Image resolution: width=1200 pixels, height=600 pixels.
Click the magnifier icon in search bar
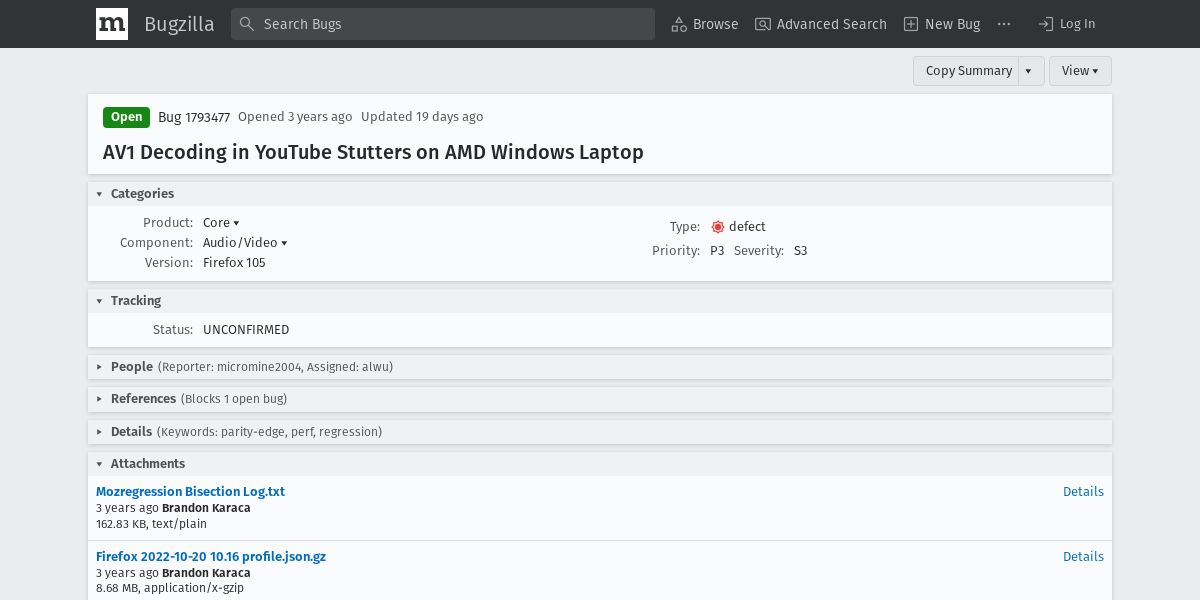[x=247, y=24]
